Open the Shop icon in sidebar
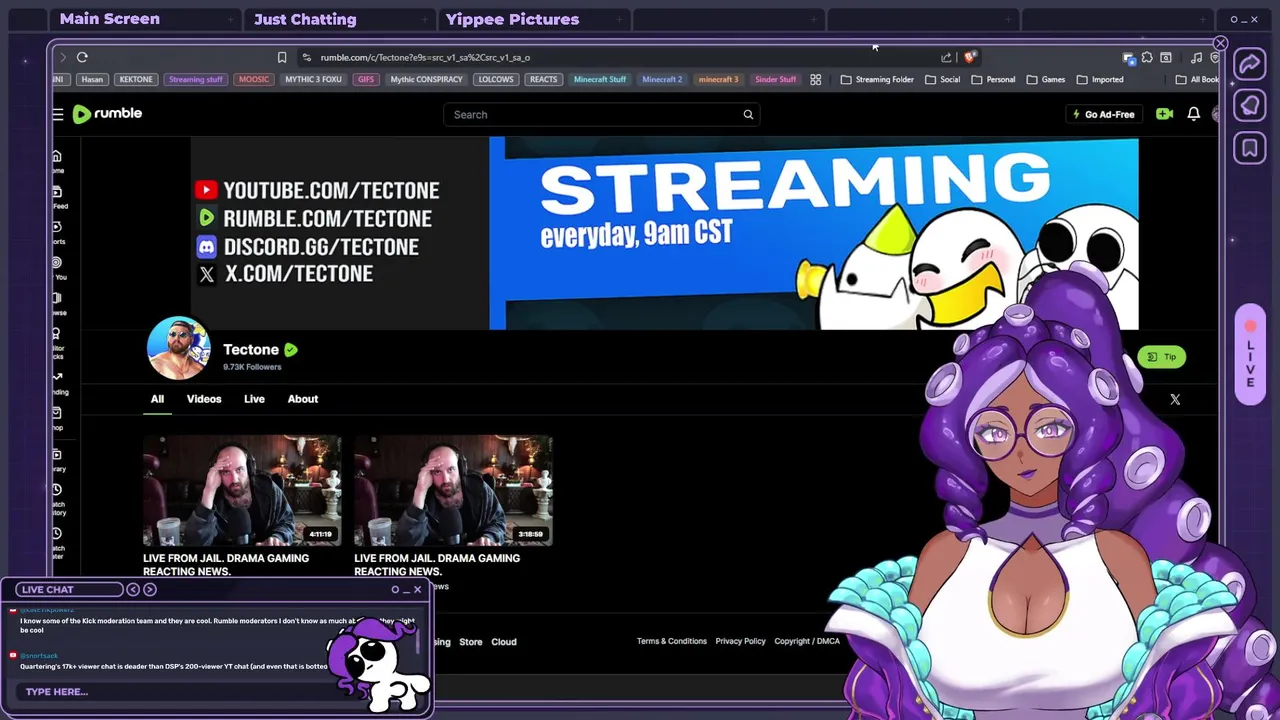The width and height of the screenshot is (1280, 720). [x=57, y=413]
